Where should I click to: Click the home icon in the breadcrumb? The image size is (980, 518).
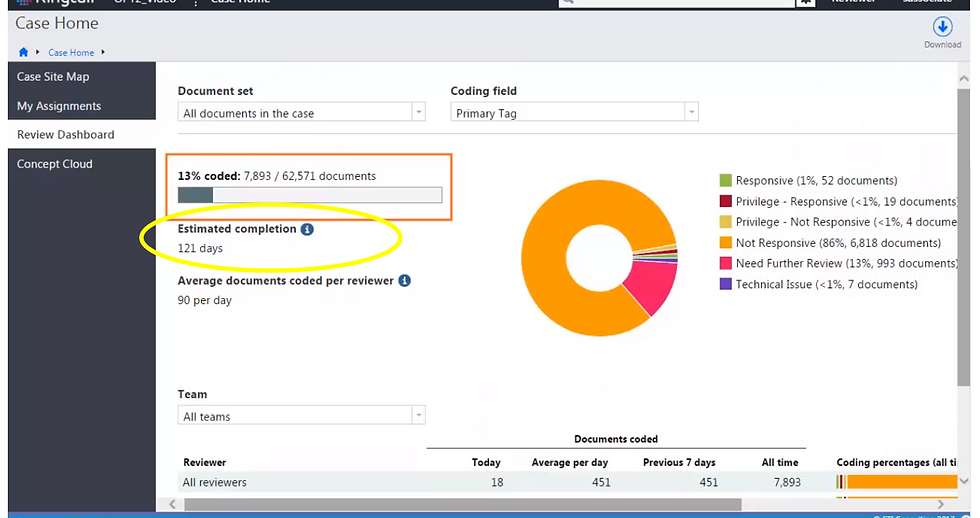23,52
